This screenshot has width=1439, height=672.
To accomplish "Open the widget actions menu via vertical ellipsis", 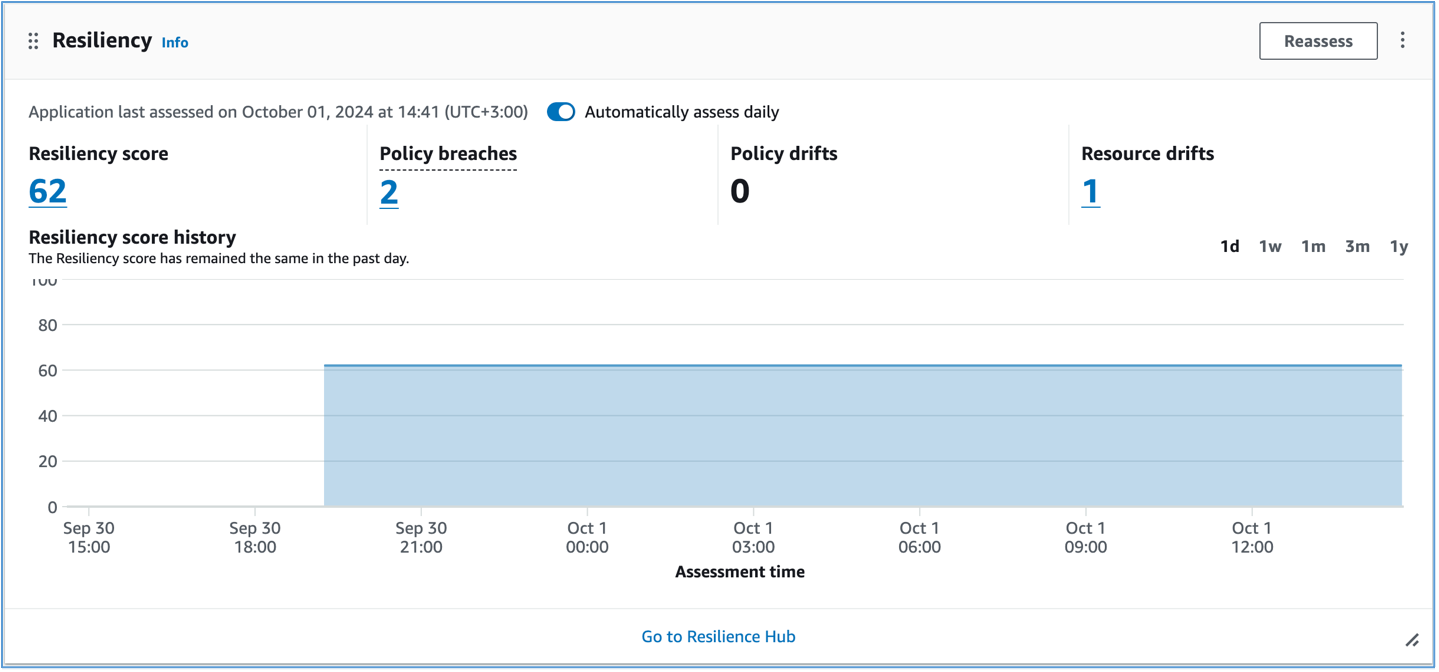I will coord(1404,40).
